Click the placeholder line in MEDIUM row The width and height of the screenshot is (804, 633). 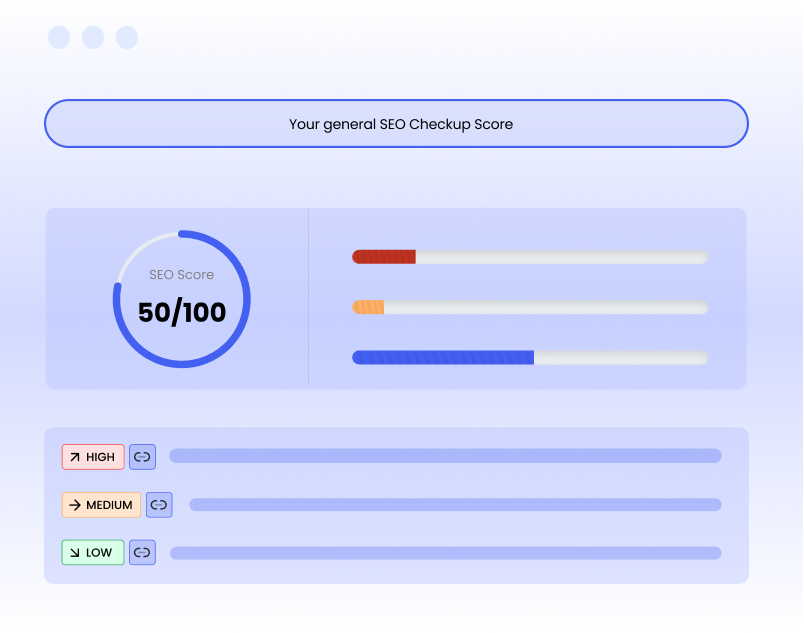tap(455, 504)
